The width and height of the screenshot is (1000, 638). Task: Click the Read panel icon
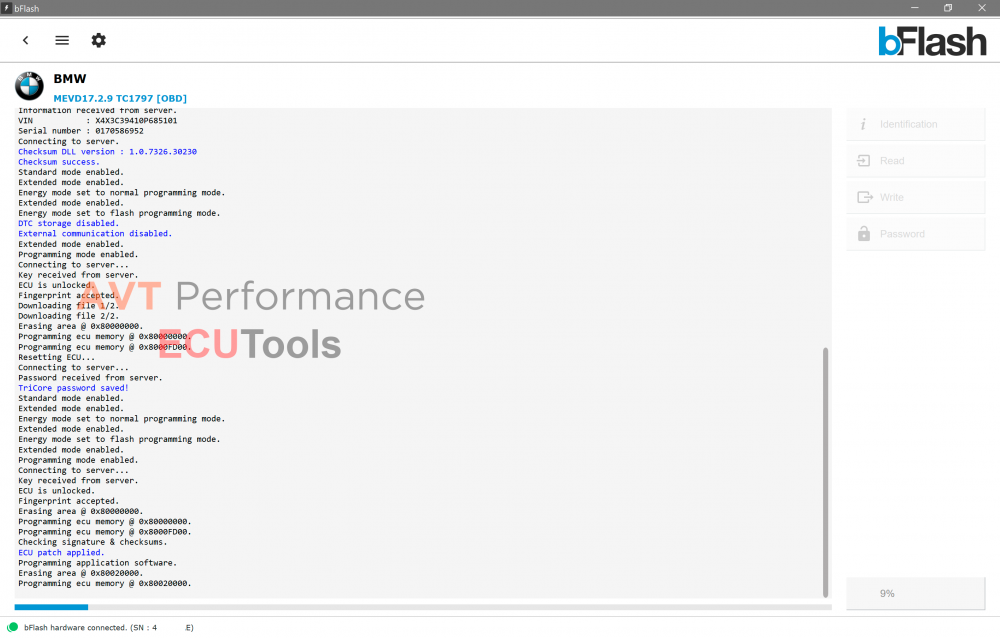click(863, 160)
